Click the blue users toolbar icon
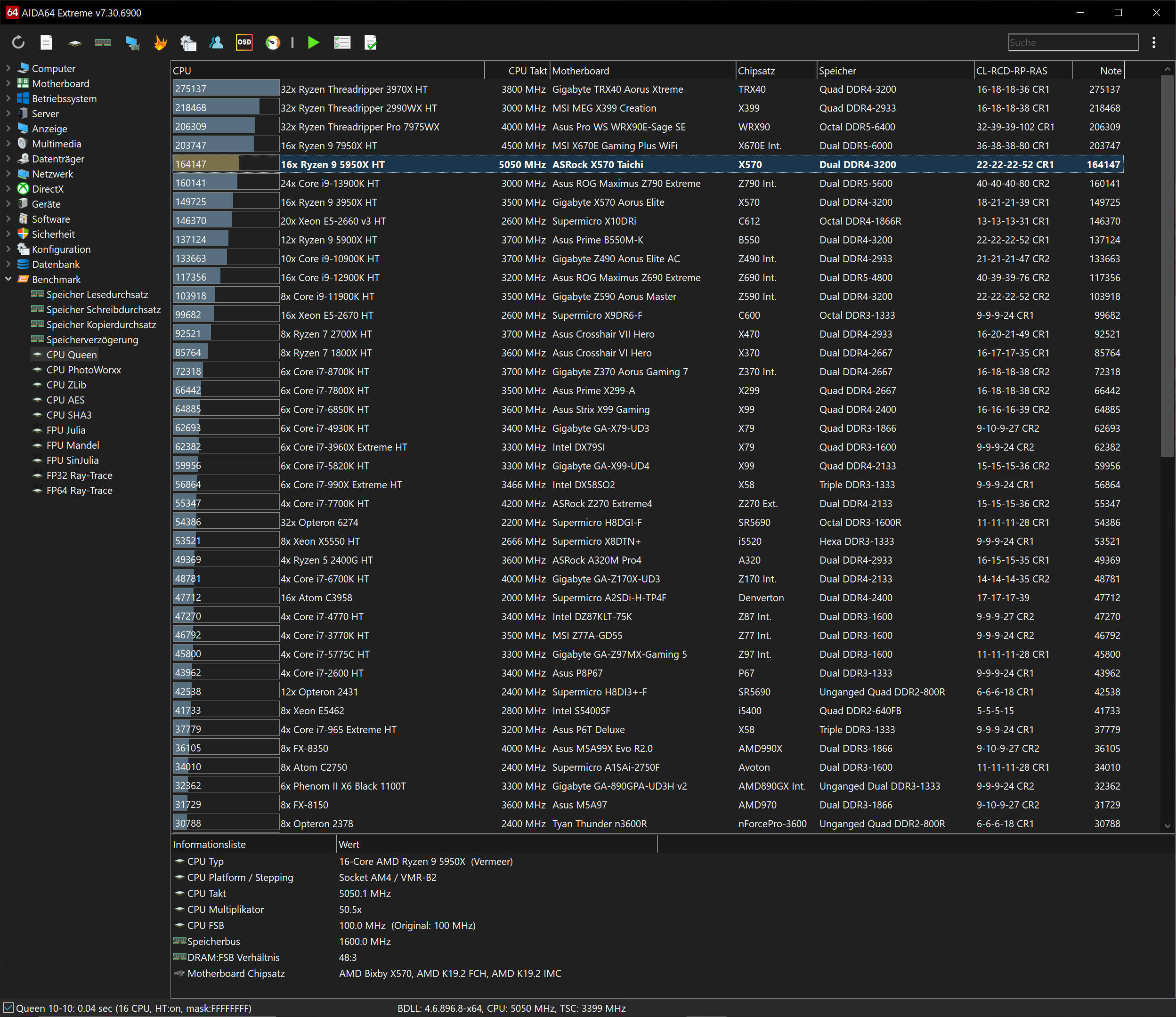 [216, 42]
